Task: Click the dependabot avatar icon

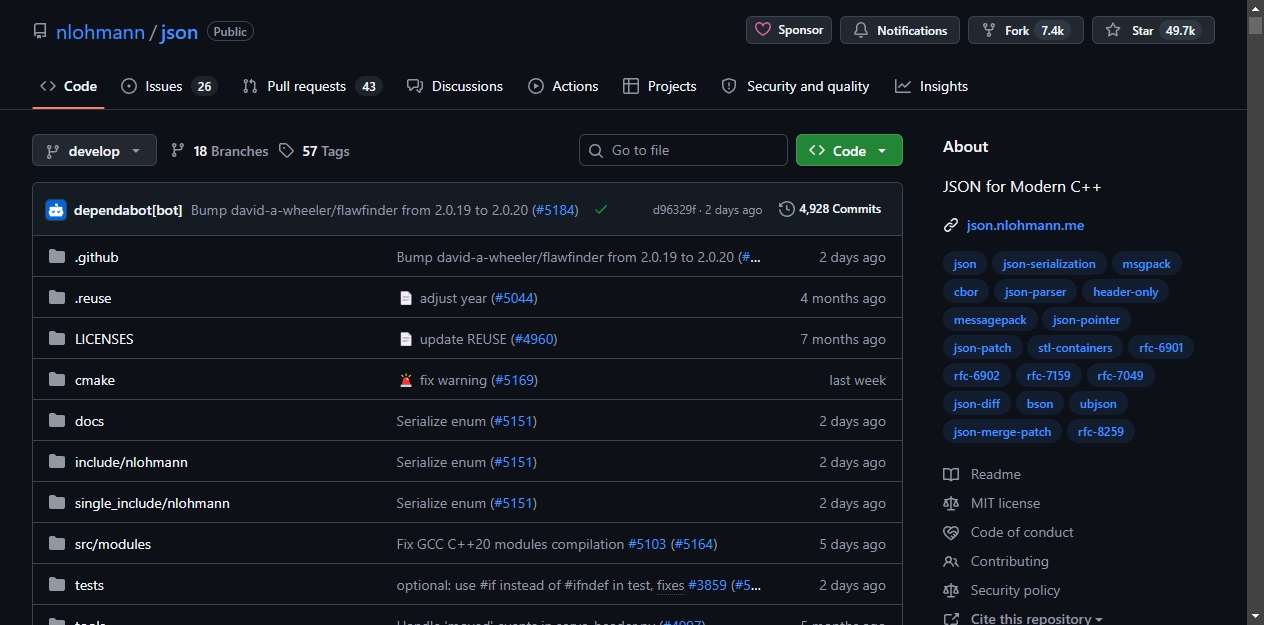Action: (56, 210)
